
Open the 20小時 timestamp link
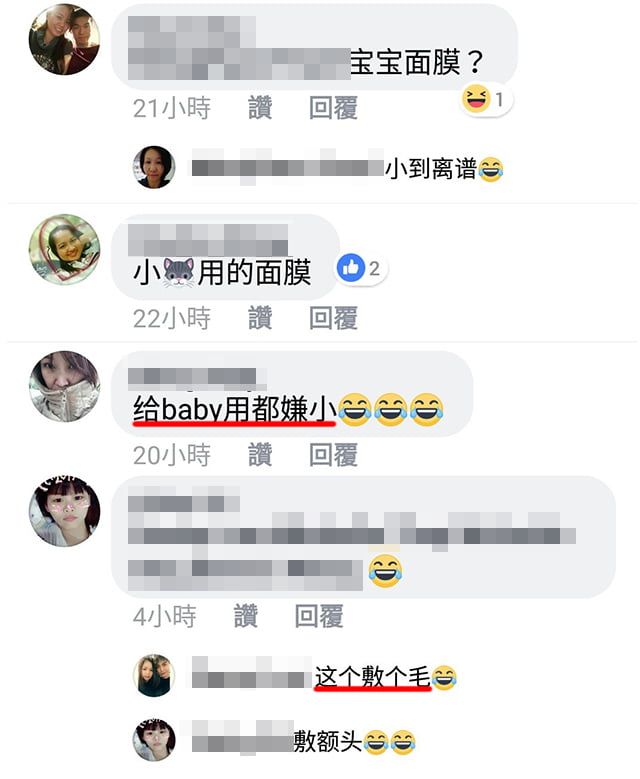pos(171,455)
